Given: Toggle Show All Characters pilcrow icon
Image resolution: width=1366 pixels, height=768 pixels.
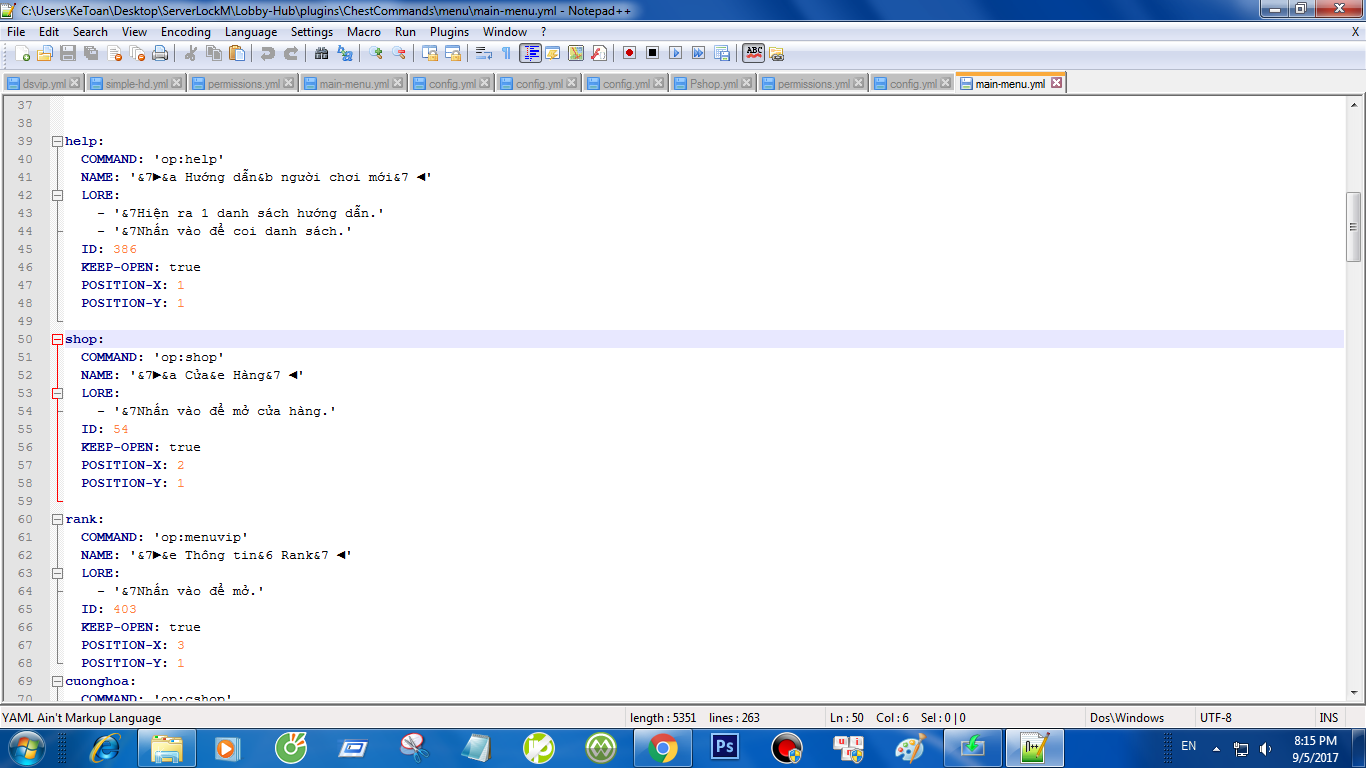Looking at the screenshot, I should (x=506, y=53).
